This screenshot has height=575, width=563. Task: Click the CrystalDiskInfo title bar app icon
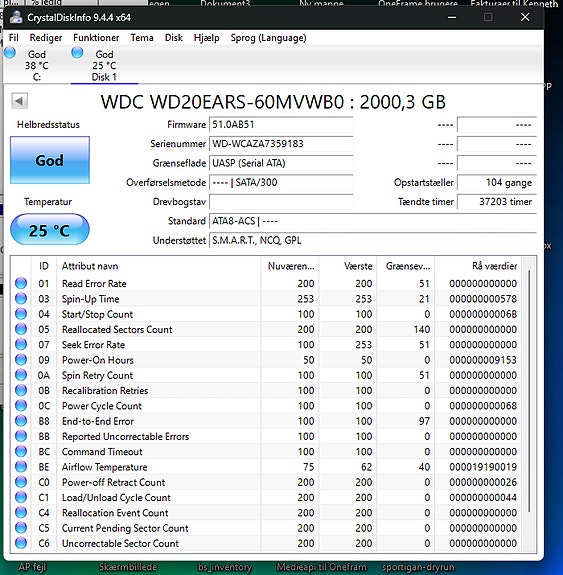[x=16, y=17]
